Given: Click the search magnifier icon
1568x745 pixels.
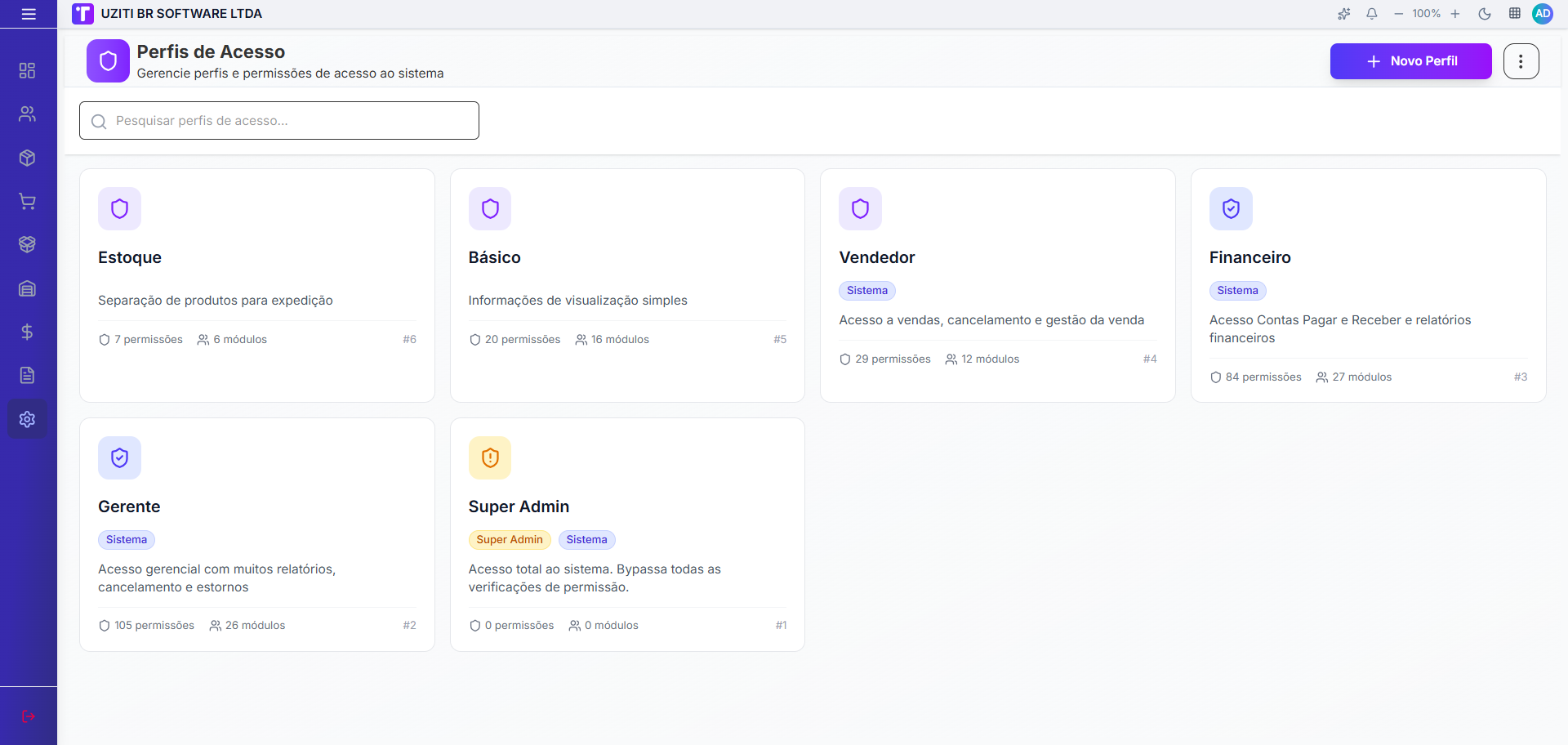Looking at the screenshot, I should click(x=99, y=122).
